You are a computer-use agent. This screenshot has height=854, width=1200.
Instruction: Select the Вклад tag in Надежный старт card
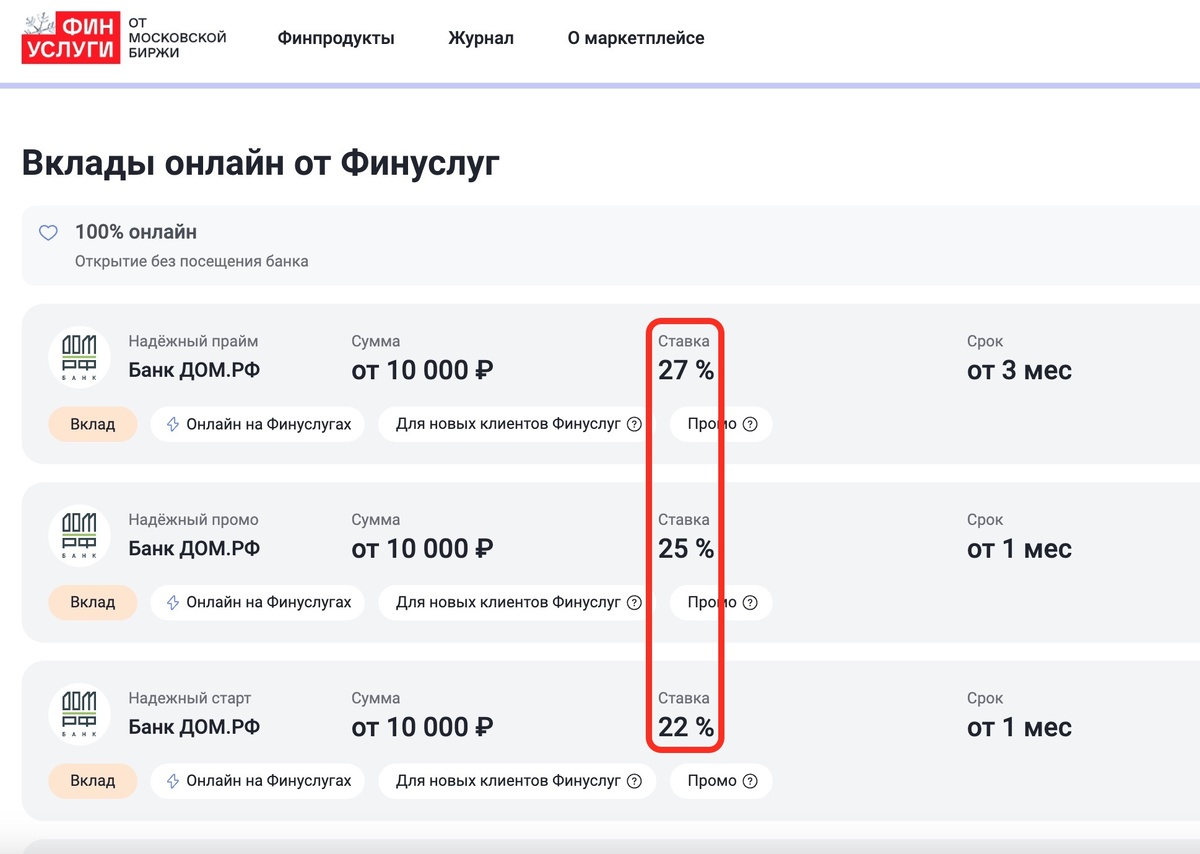pyautogui.click(x=92, y=781)
